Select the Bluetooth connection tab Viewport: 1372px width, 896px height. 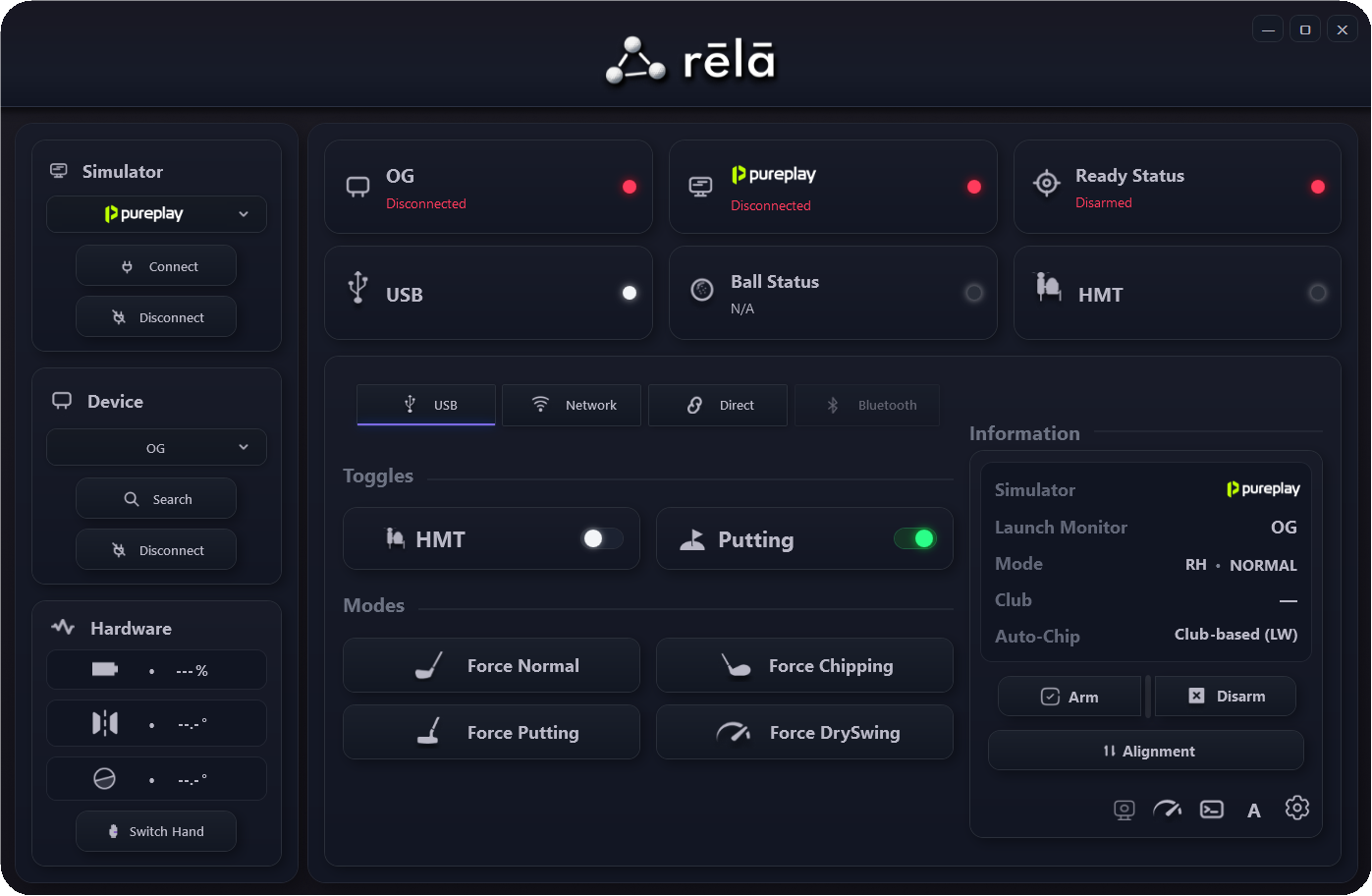(x=867, y=405)
